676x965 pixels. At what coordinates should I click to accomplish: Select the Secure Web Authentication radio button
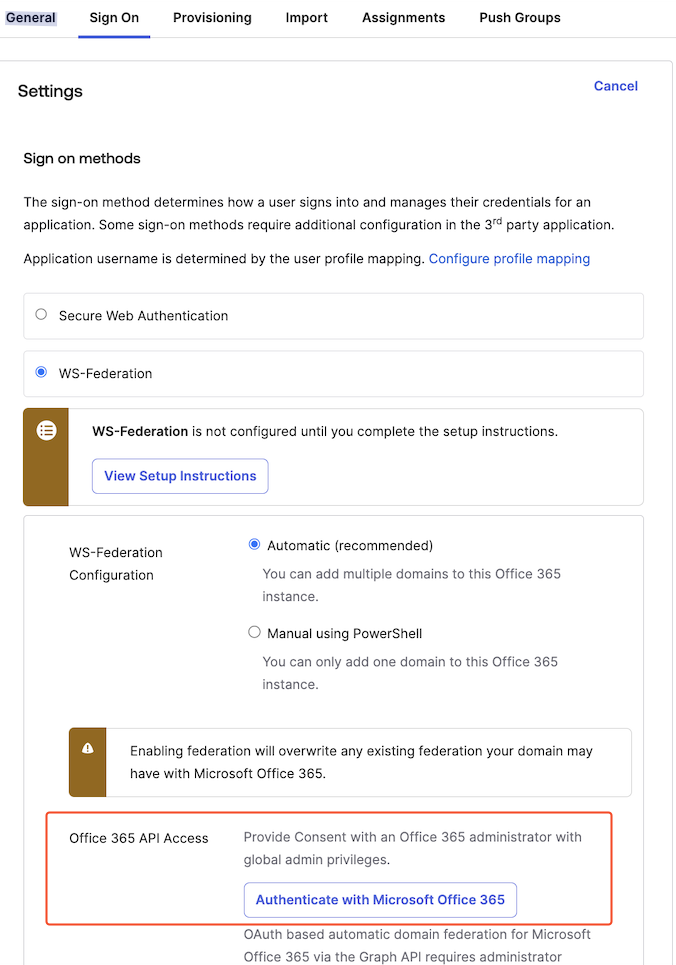[39, 314]
